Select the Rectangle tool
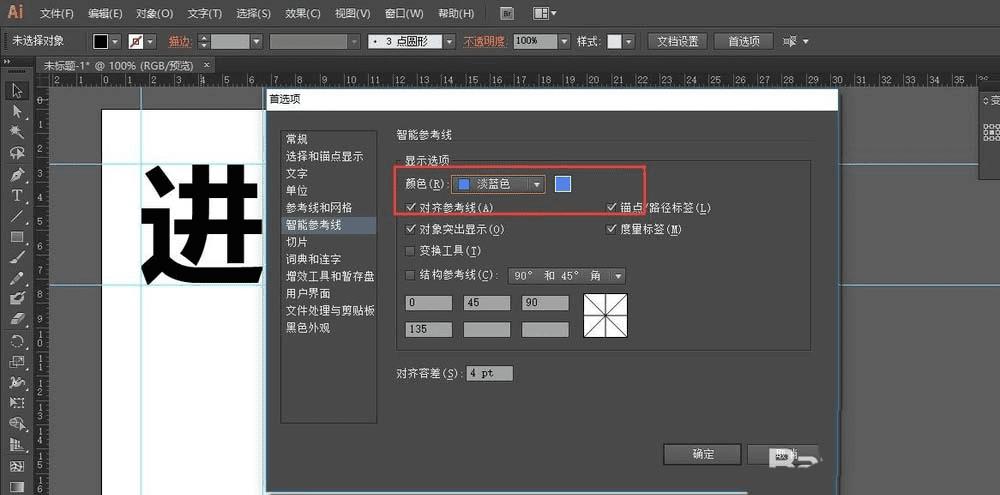 [17, 237]
